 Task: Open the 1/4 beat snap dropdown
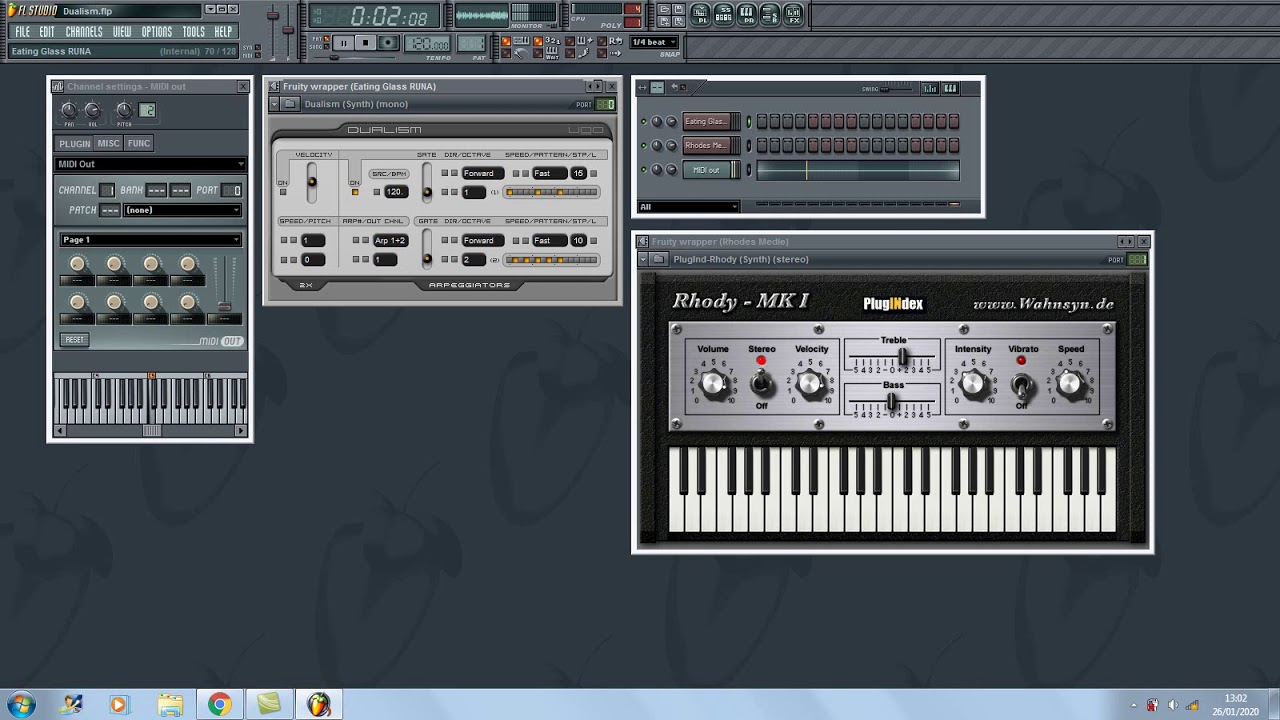[656, 42]
